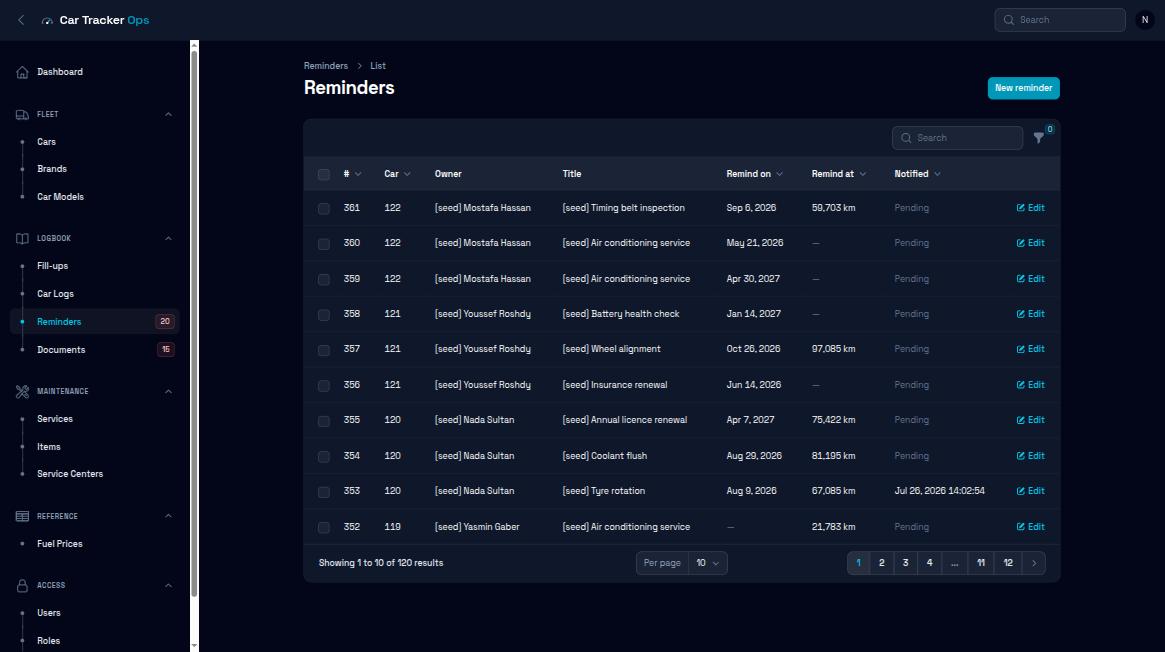The image size is (1165, 652).
Task: Click the pencil icon for reminder 352
Action: (x=1020, y=527)
